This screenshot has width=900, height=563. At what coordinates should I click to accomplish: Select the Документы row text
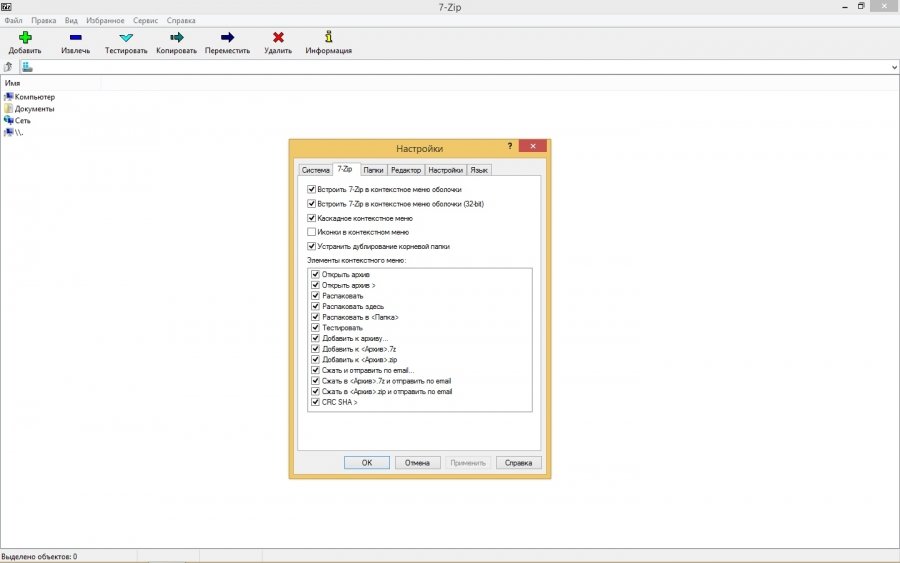point(34,108)
